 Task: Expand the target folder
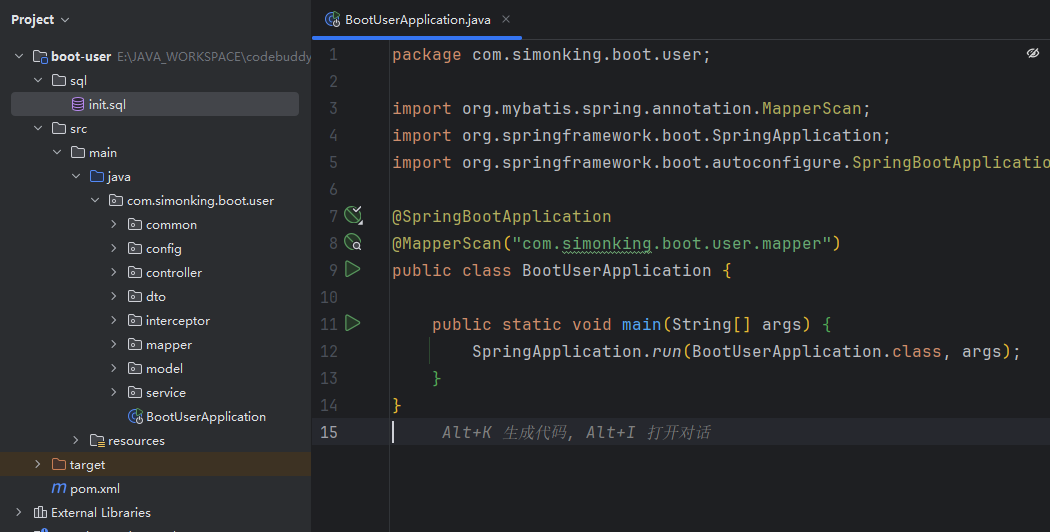(38, 464)
